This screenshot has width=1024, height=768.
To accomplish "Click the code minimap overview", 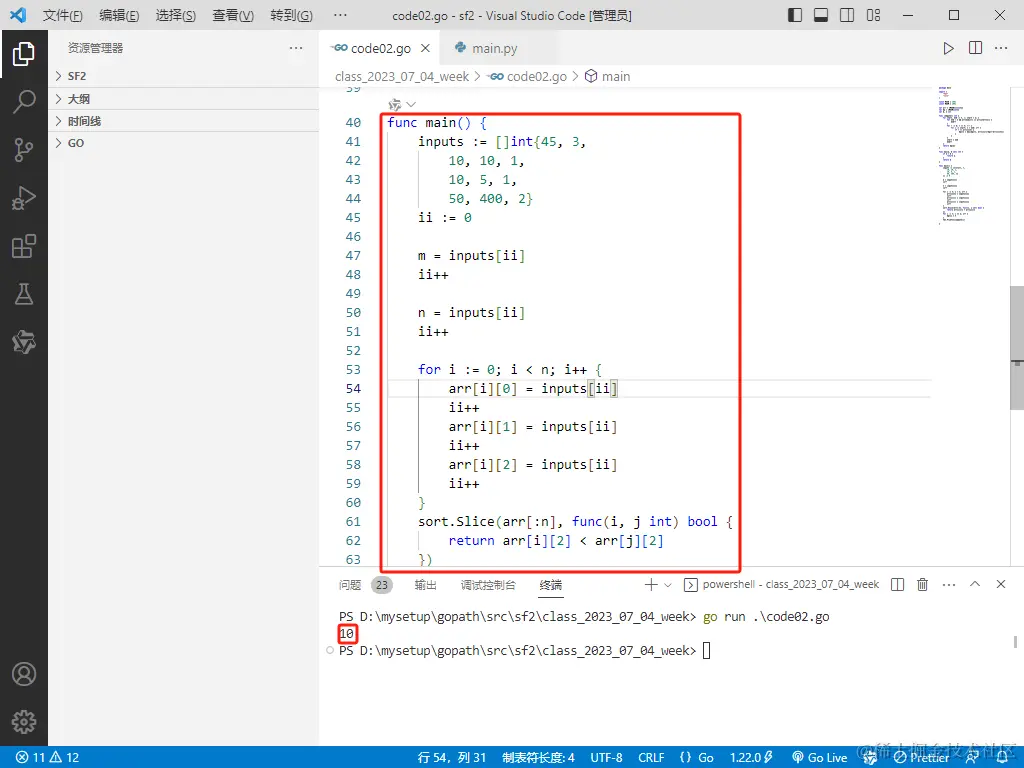I will (x=970, y=155).
